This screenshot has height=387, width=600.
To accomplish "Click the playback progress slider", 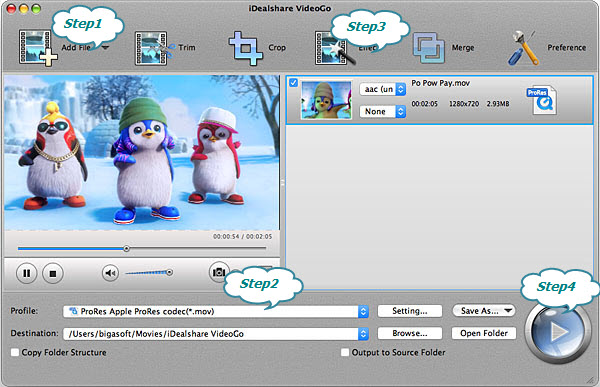I will [142, 249].
